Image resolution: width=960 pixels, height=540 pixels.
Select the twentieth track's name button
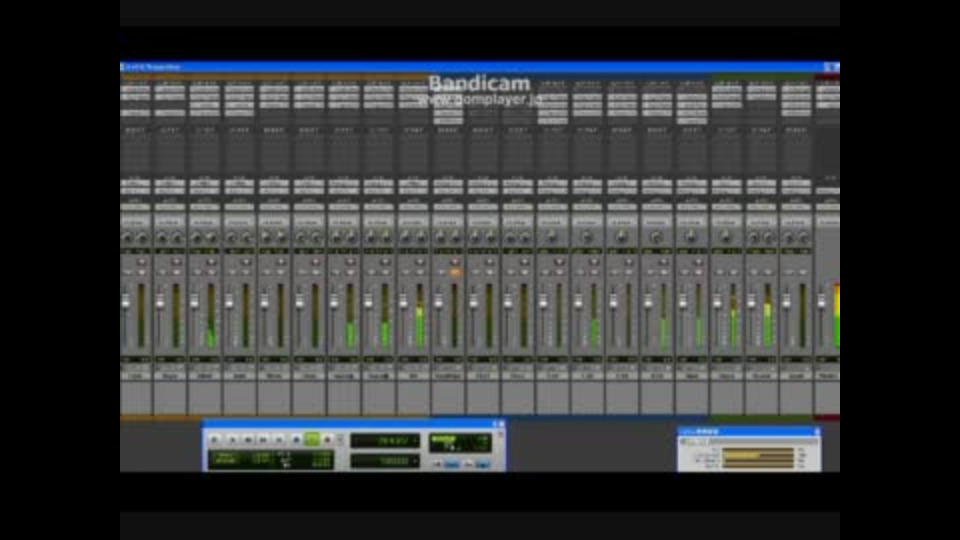796,375
